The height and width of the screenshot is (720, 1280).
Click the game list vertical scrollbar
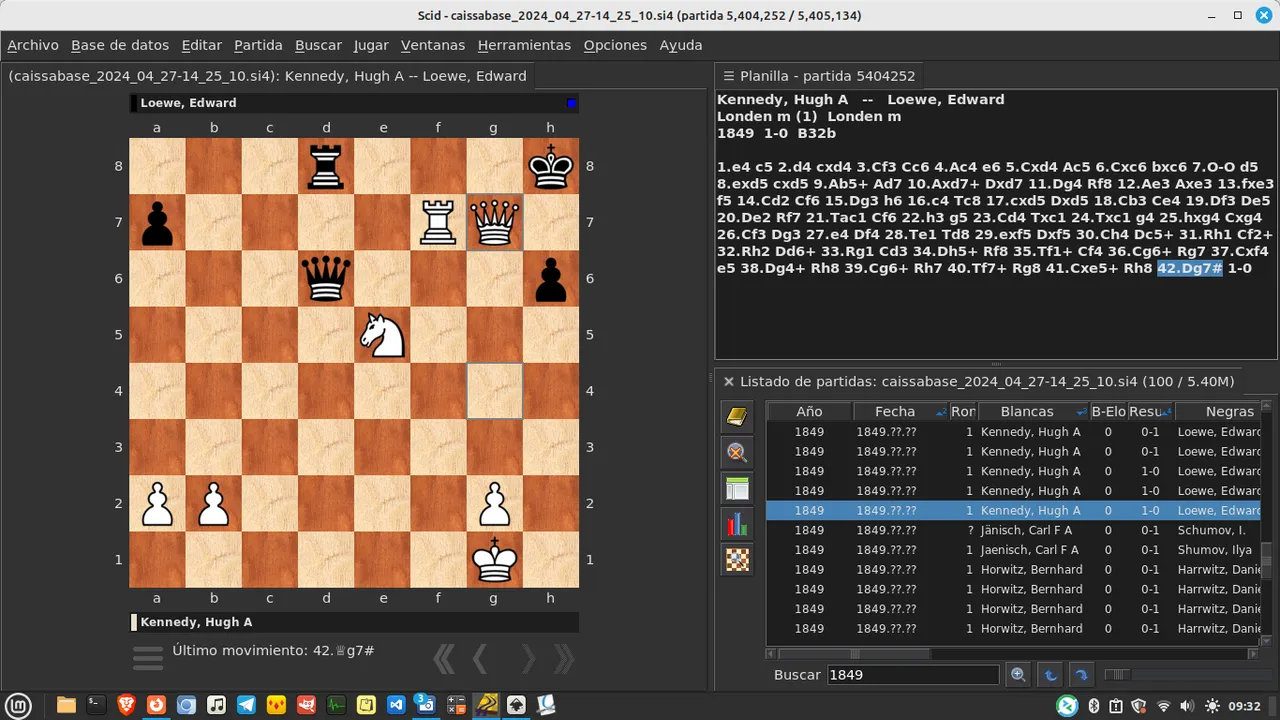pos(1266,524)
